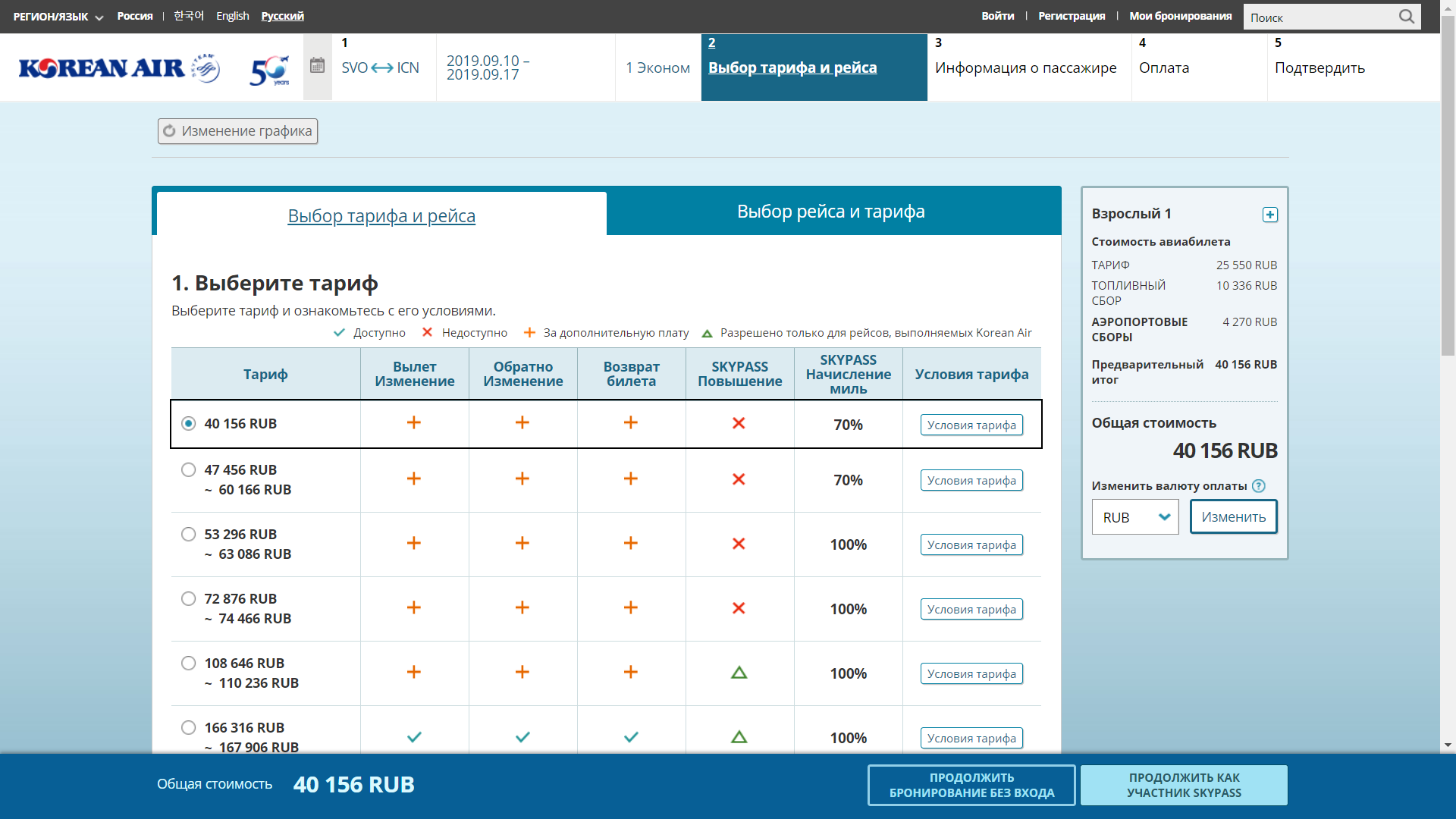Open Условия тарифа for 53 296 RUB
Image resolution: width=1456 pixels, height=819 pixels.
click(971, 544)
